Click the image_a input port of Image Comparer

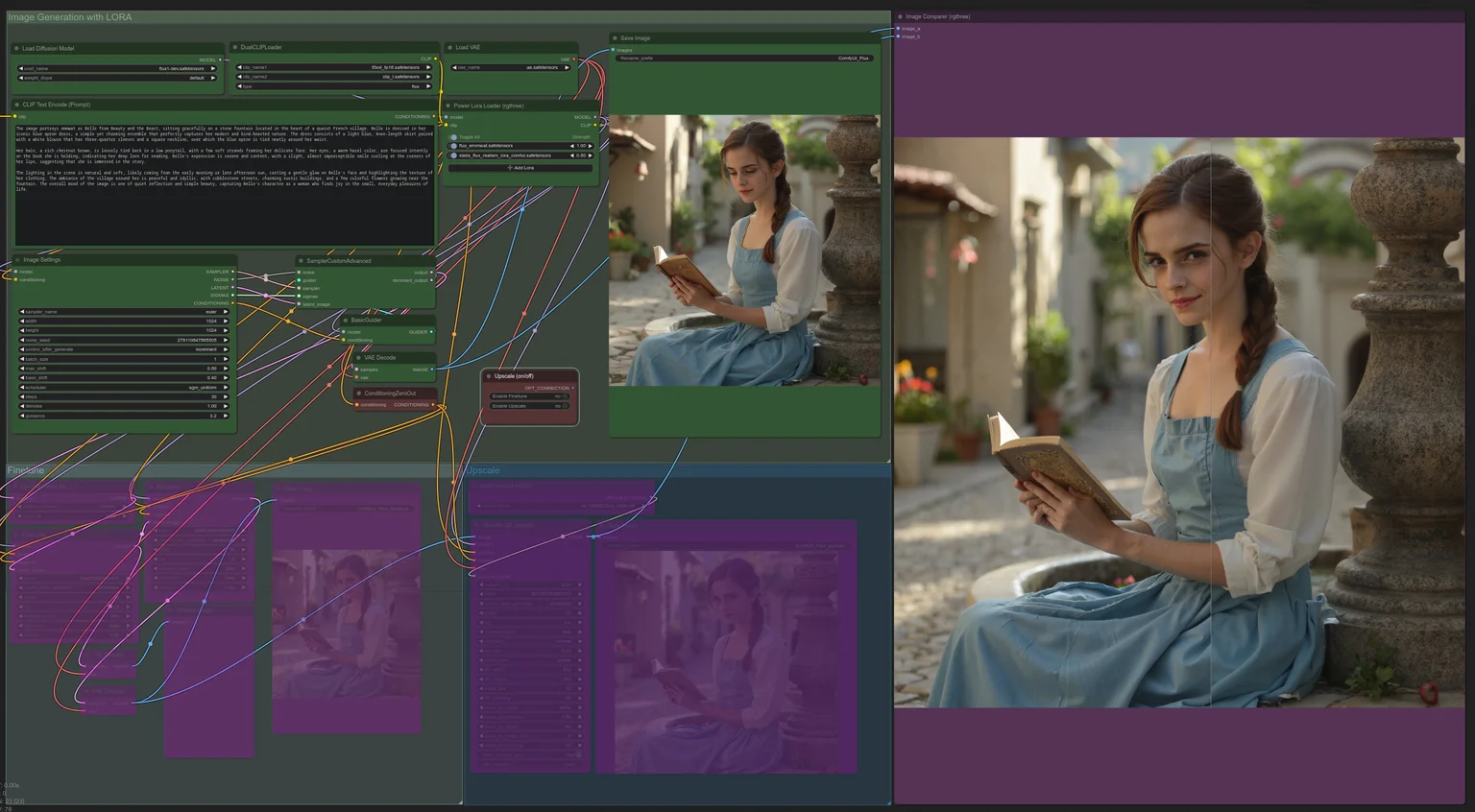click(x=898, y=29)
